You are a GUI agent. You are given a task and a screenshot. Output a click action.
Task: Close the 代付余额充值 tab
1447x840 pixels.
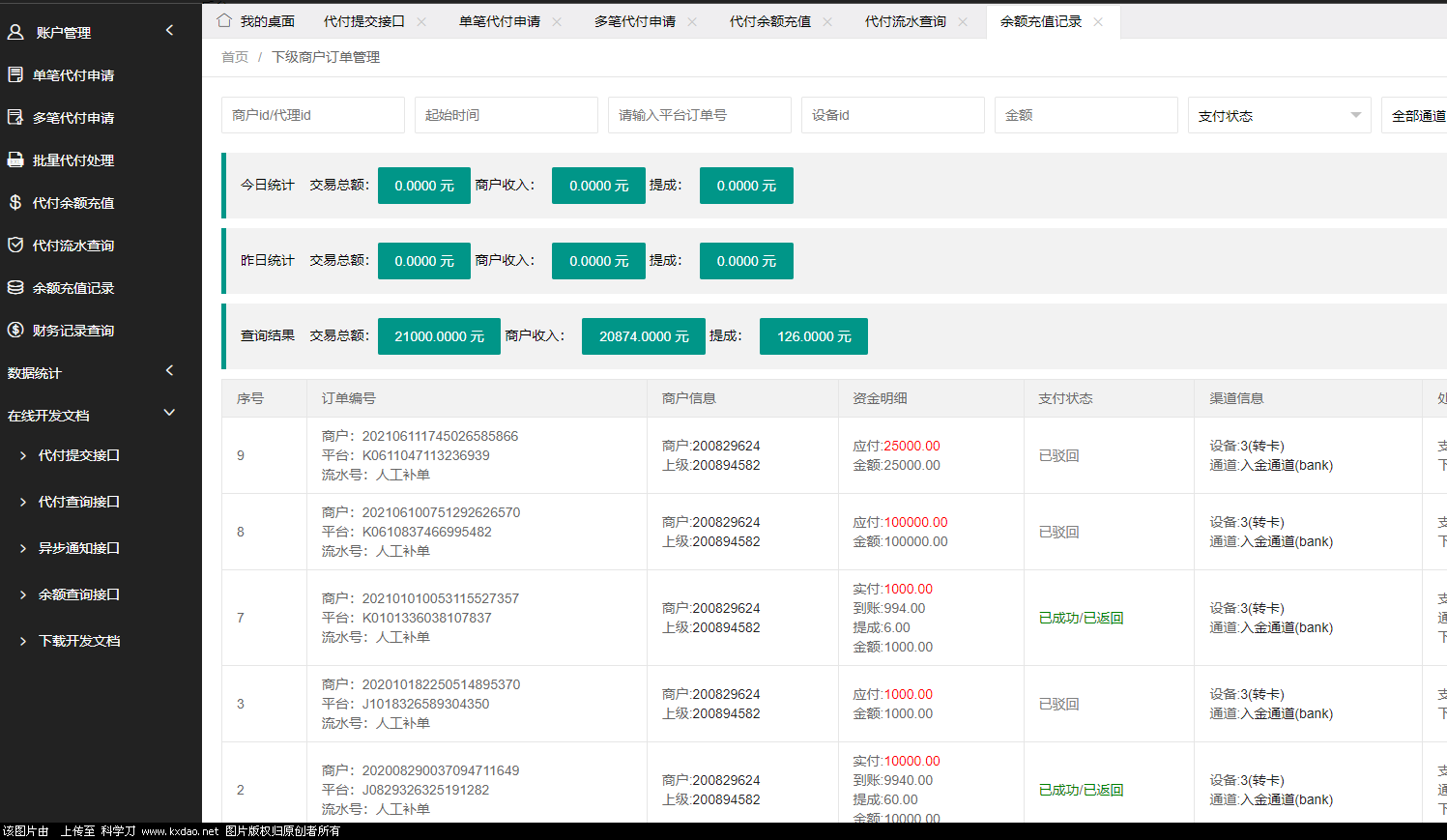[x=827, y=21]
